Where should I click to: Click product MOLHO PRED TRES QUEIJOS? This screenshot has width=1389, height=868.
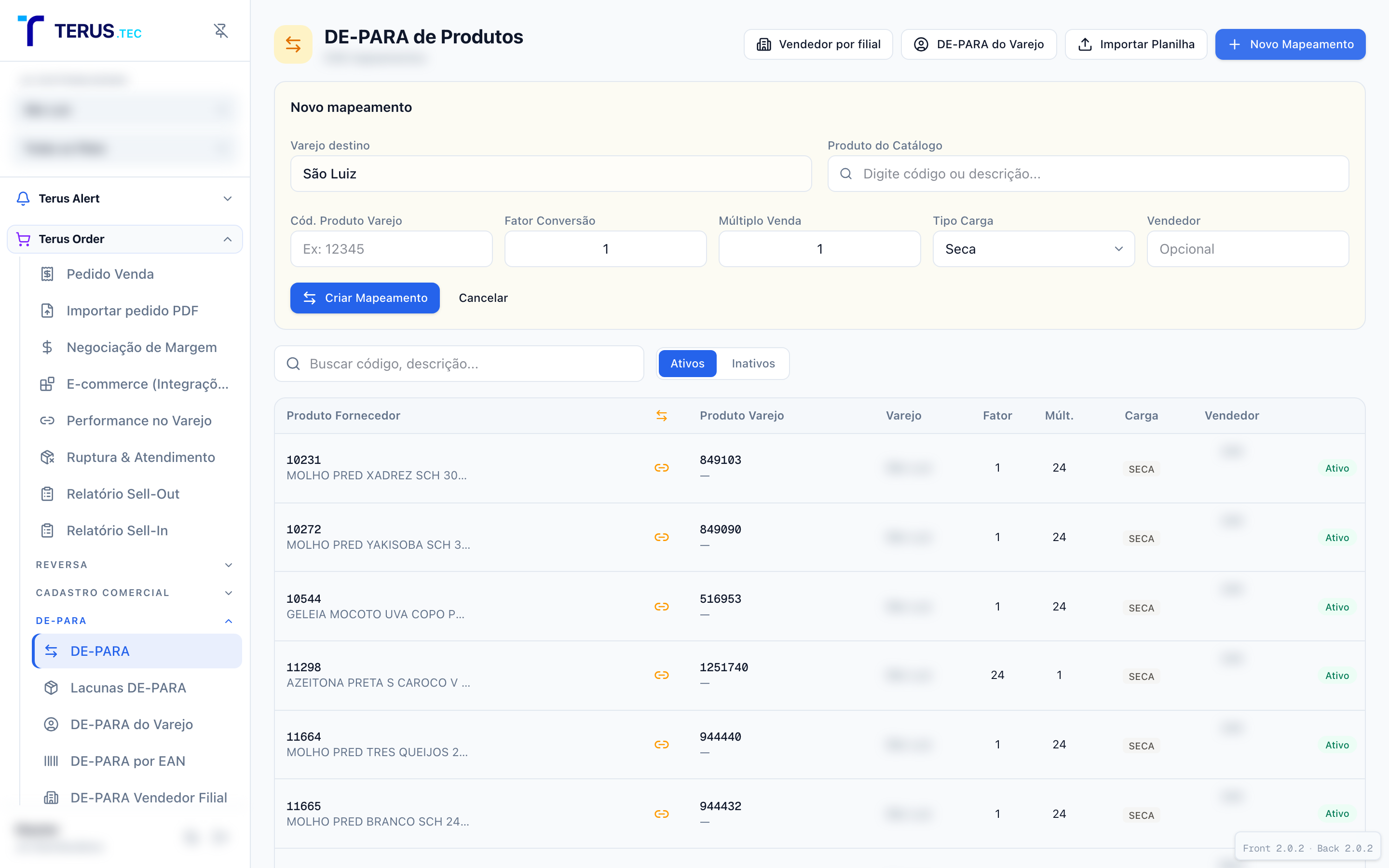(x=377, y=752)
